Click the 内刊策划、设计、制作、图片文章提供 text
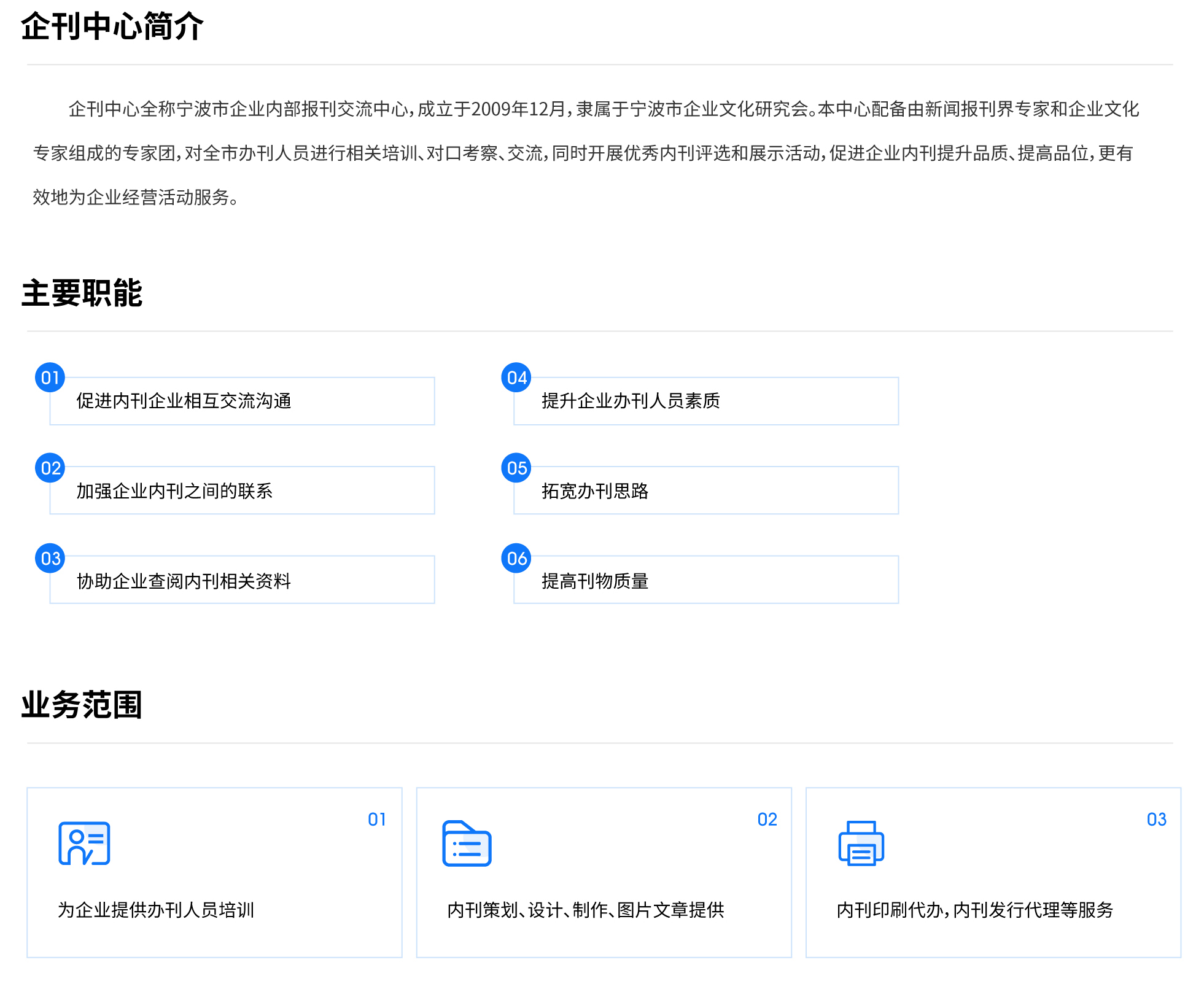The width and height of the screenshot is (1204, 1008). (586, 910)
